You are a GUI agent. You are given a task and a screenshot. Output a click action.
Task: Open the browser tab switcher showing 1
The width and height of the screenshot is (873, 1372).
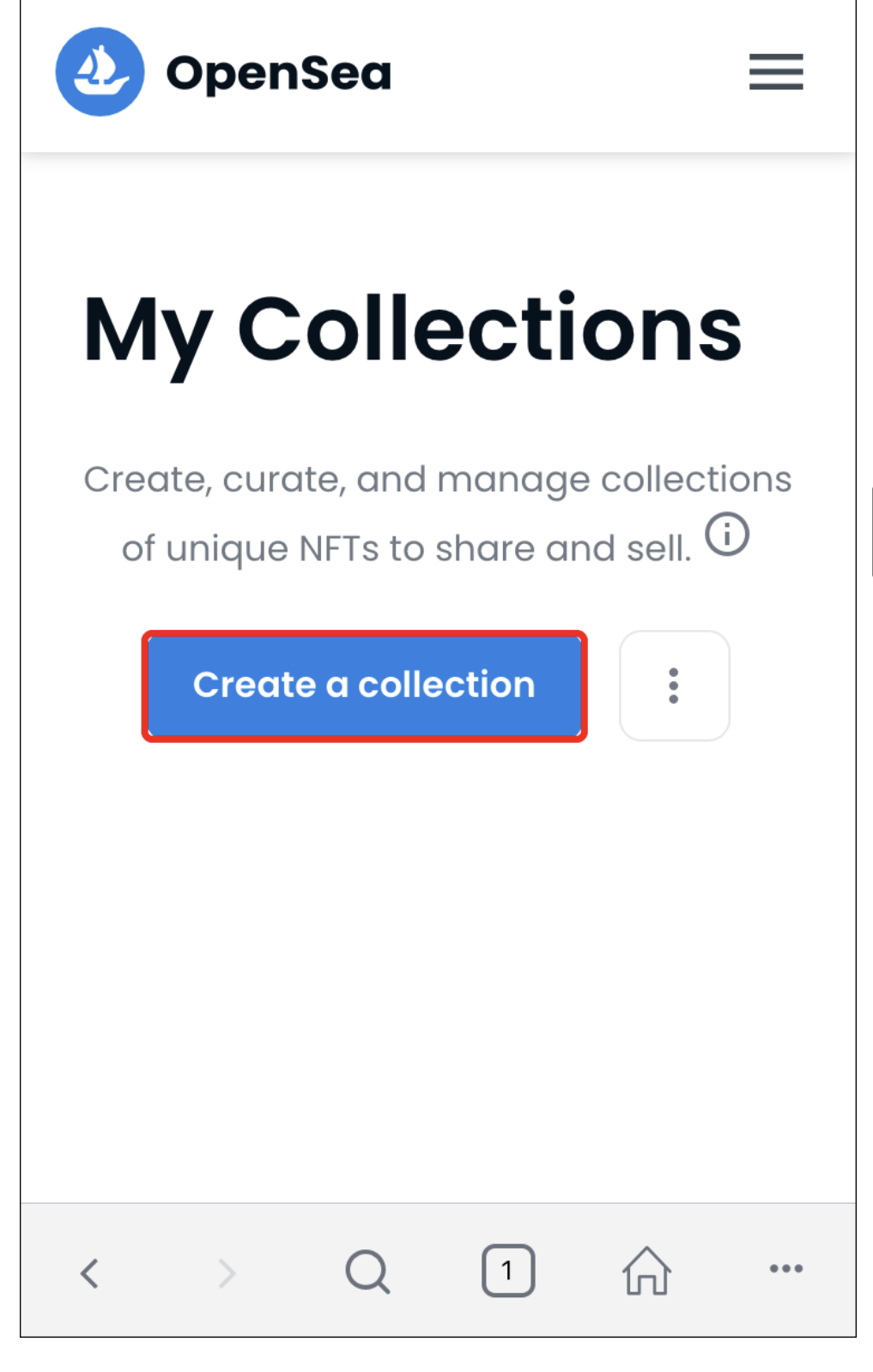(508, 1271)
